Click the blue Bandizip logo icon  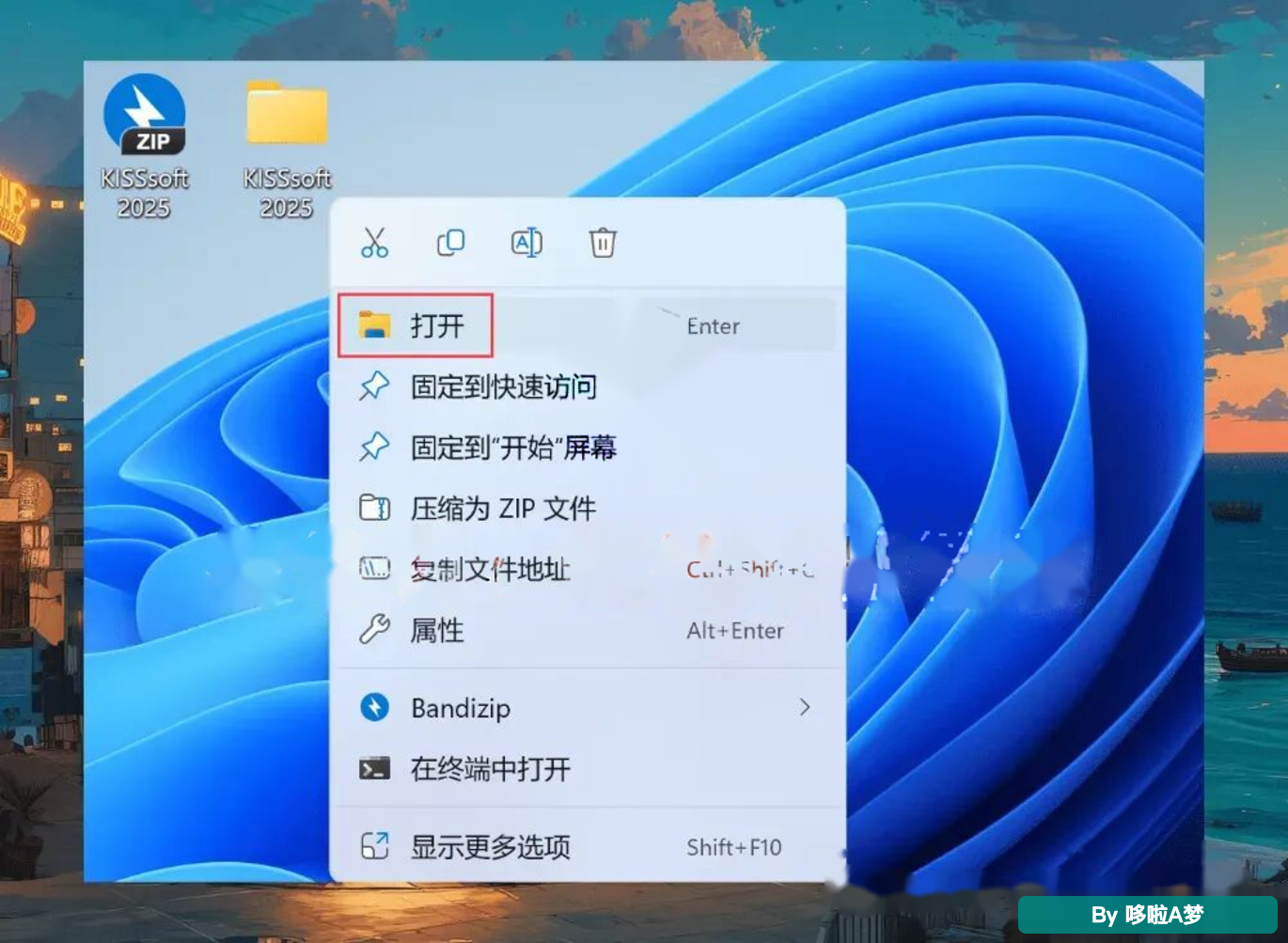click(x=374, y=707)
